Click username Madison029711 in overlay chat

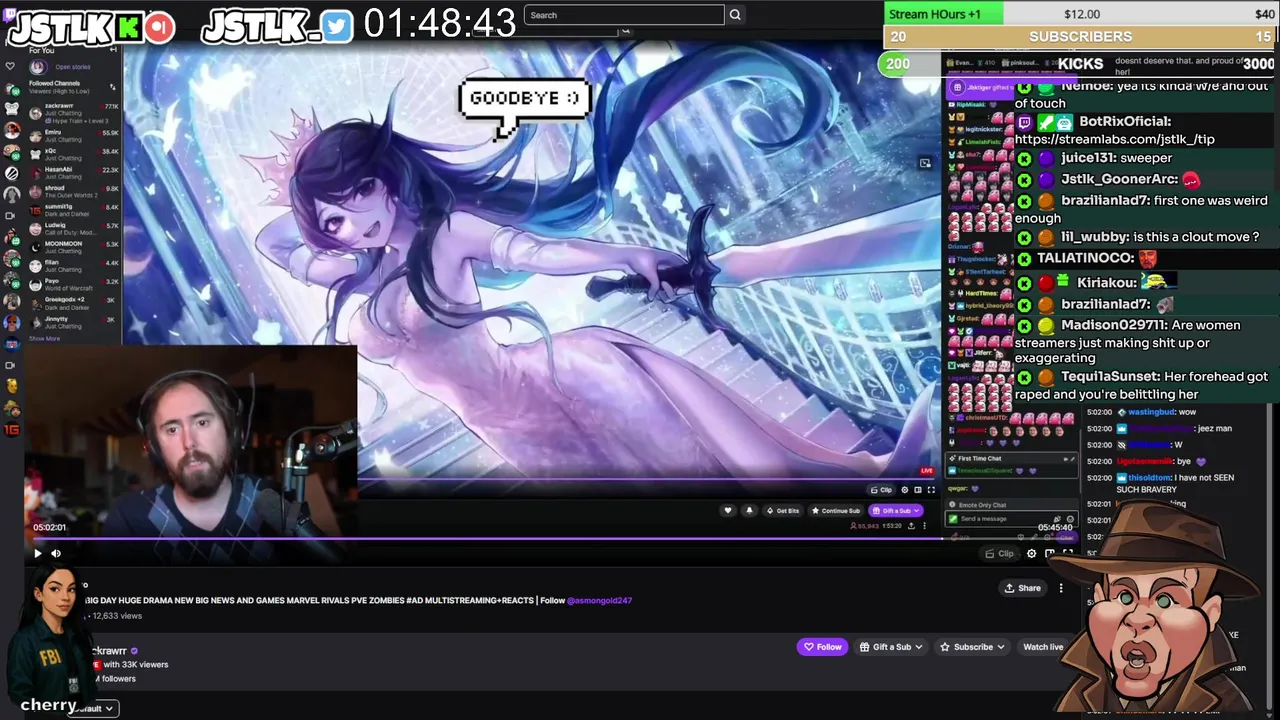point(1113,325)
